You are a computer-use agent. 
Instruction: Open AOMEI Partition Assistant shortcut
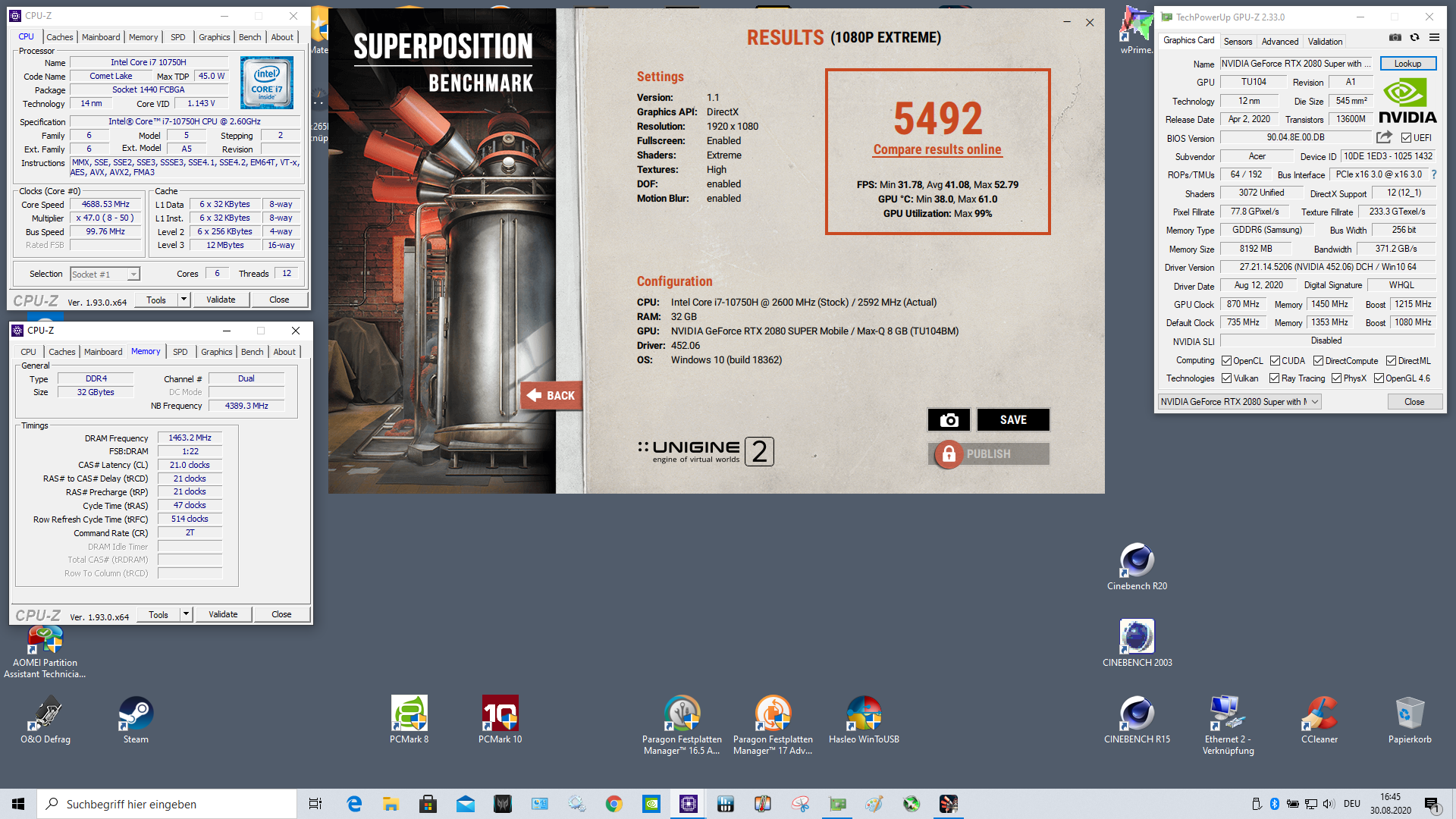click(45, 652)
